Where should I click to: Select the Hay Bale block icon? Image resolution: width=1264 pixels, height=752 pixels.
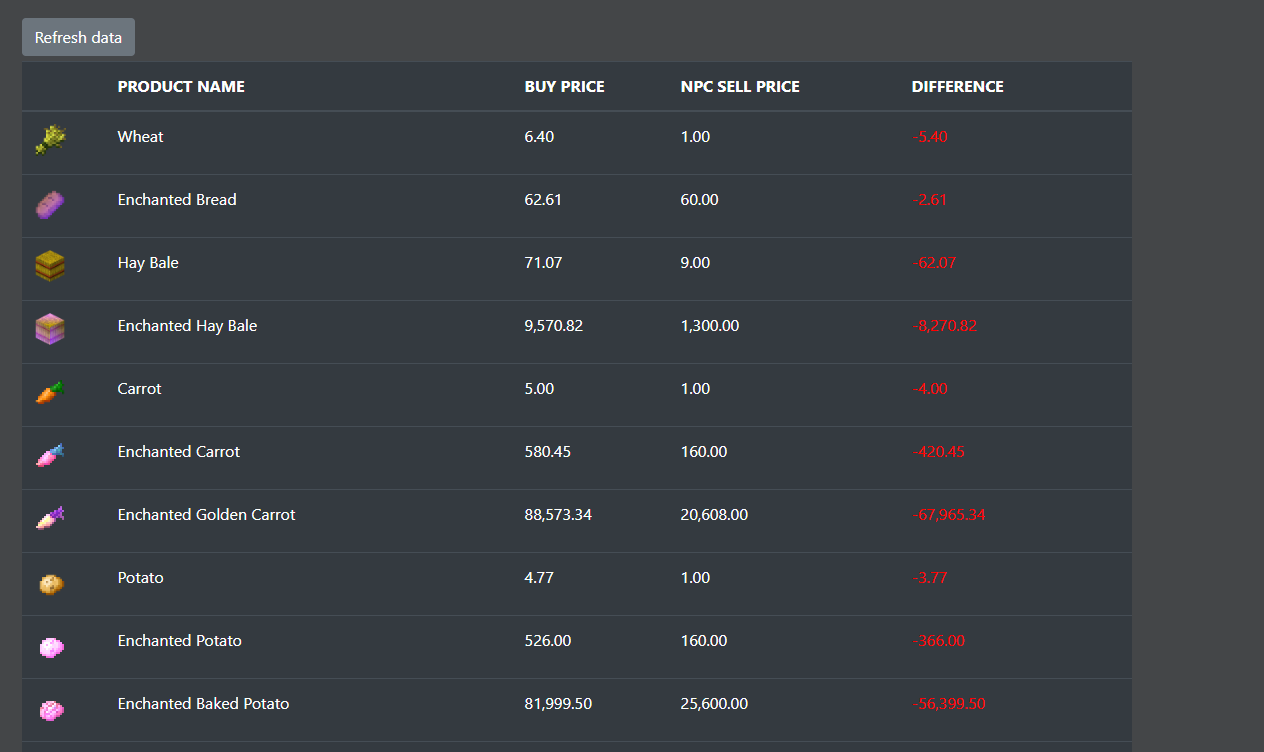(50, 266)
